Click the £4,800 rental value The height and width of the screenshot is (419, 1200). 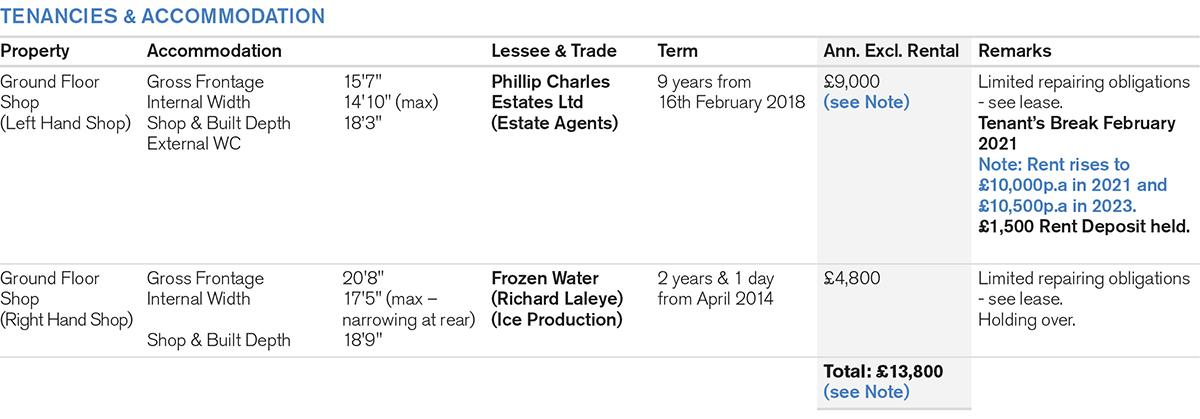852,279
